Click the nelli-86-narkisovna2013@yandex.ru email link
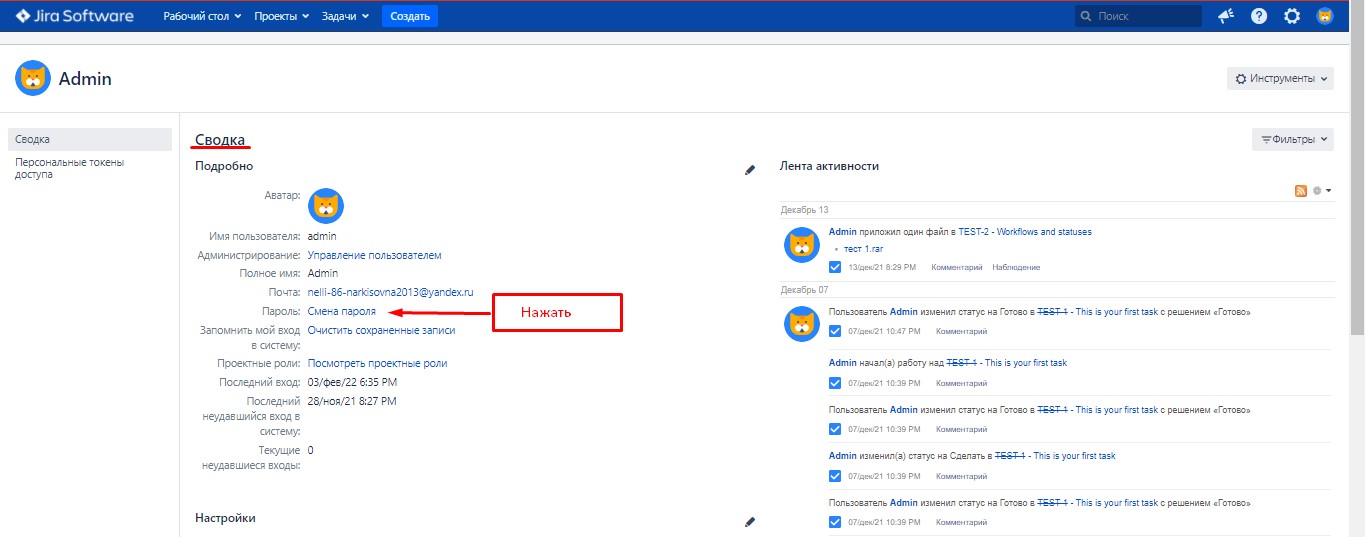Viewport: 1365px width, 537px height. (390, 292)
